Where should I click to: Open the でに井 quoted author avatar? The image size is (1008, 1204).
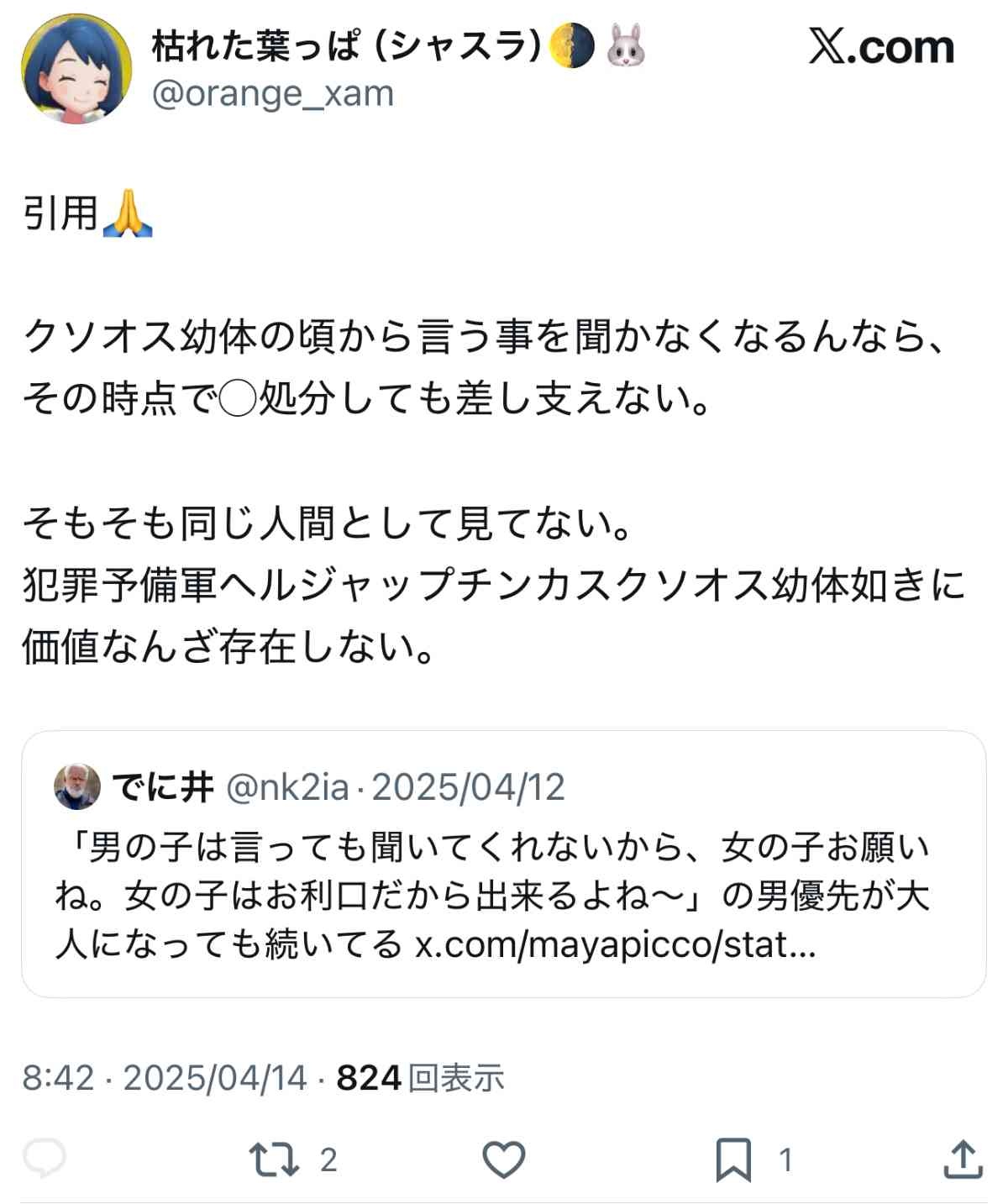77,787
